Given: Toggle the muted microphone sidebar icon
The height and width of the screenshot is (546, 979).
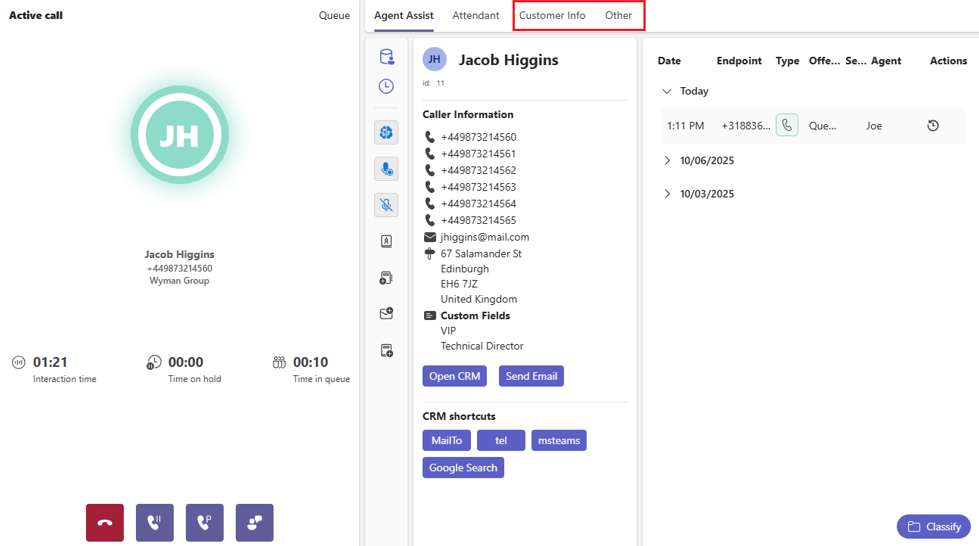Looking at the screenshot, I should pyautogui.click(x=386, y=205).
